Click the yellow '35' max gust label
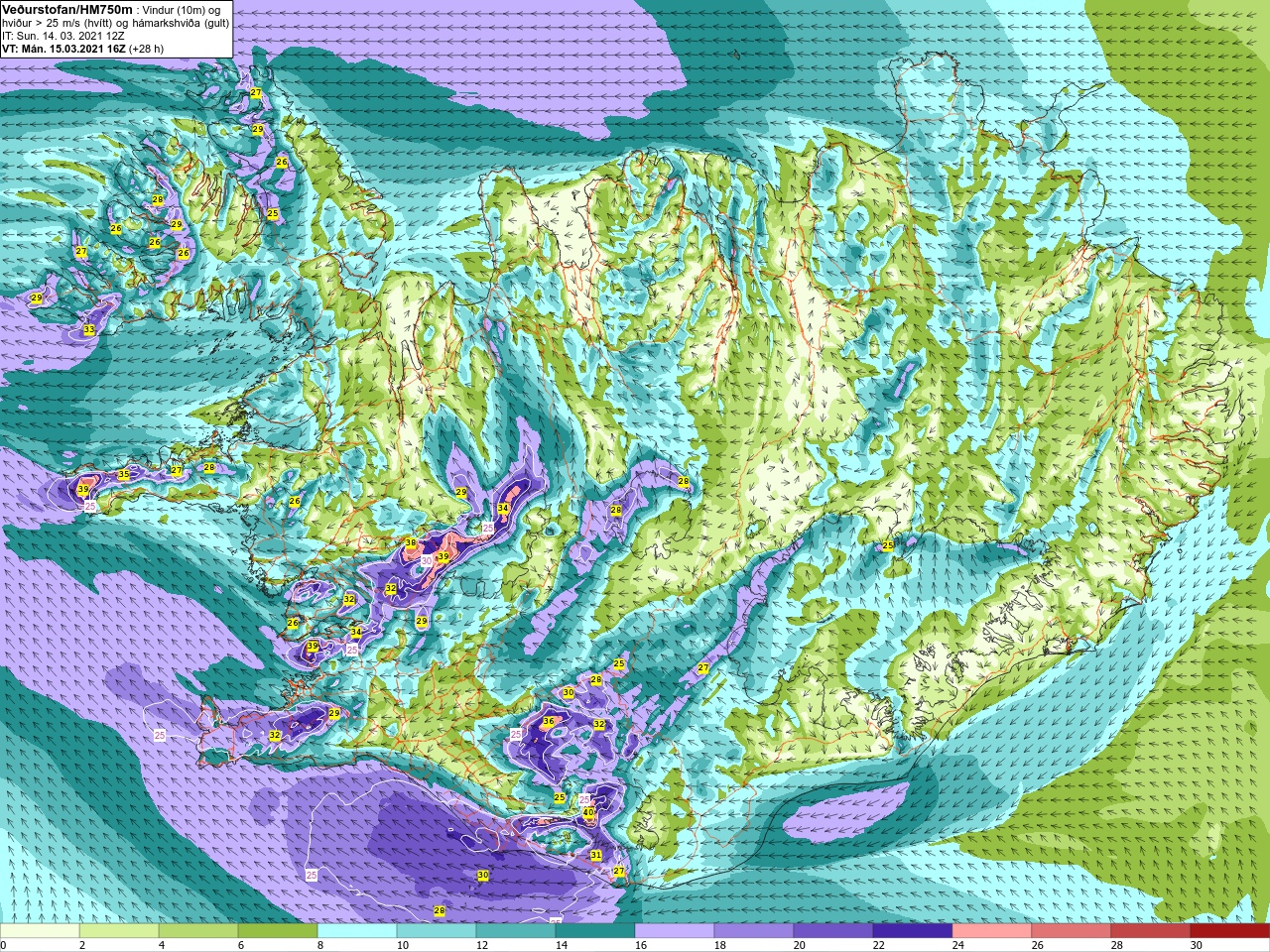 (x=124, y=475)
